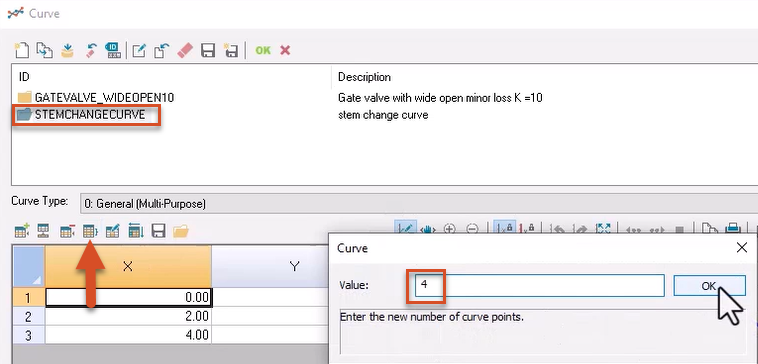The width and height of the screenshot is (758, 364).
Task: Click the red X cancel icon in toolbar
Action: click(285, 50)
